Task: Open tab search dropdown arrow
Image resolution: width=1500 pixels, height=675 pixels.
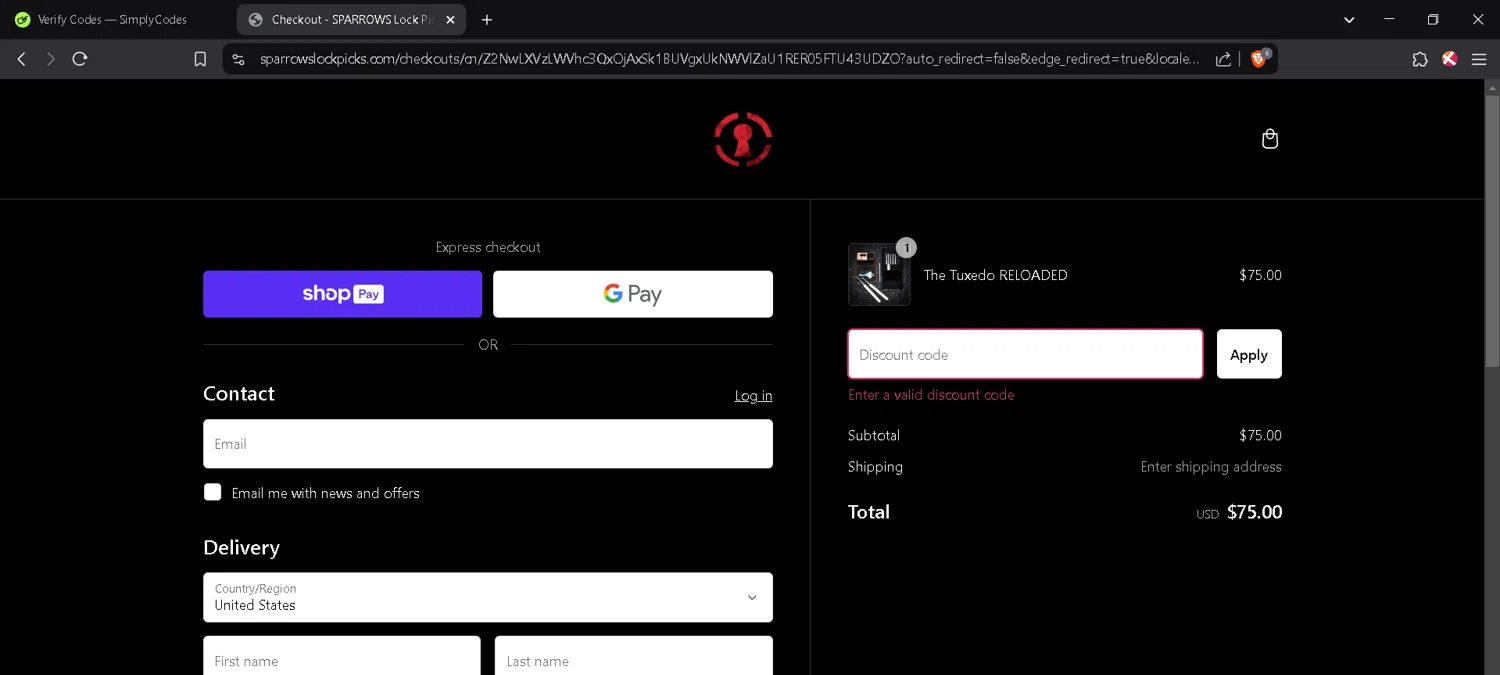Action: coord(1349,19)
